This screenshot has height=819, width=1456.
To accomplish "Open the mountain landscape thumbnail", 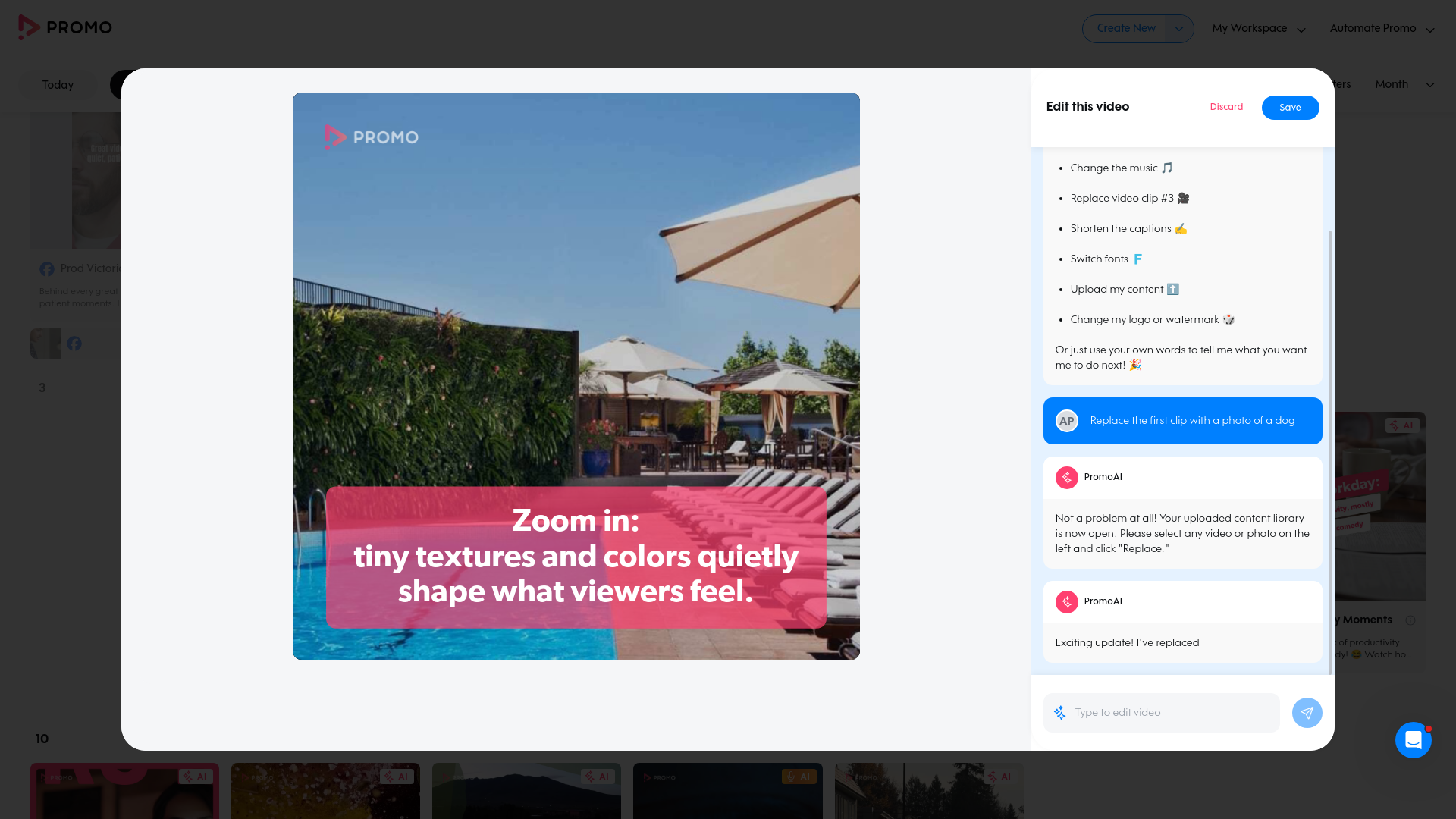I will point(526,791).
